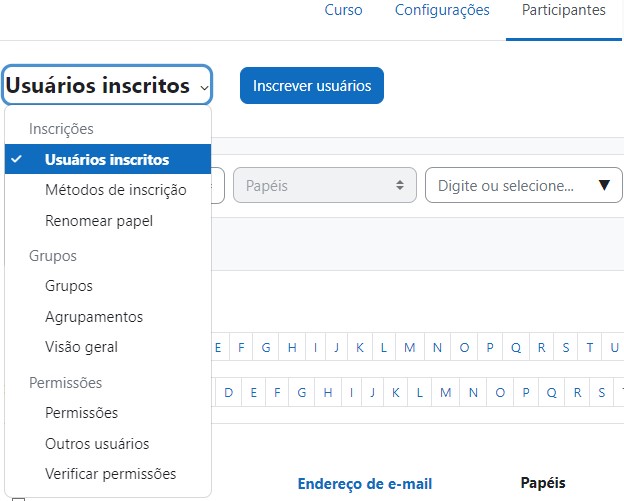Choose Outros usuários in the menu
The height and width of the screenshot is (501, 624).
pos(97,444)
